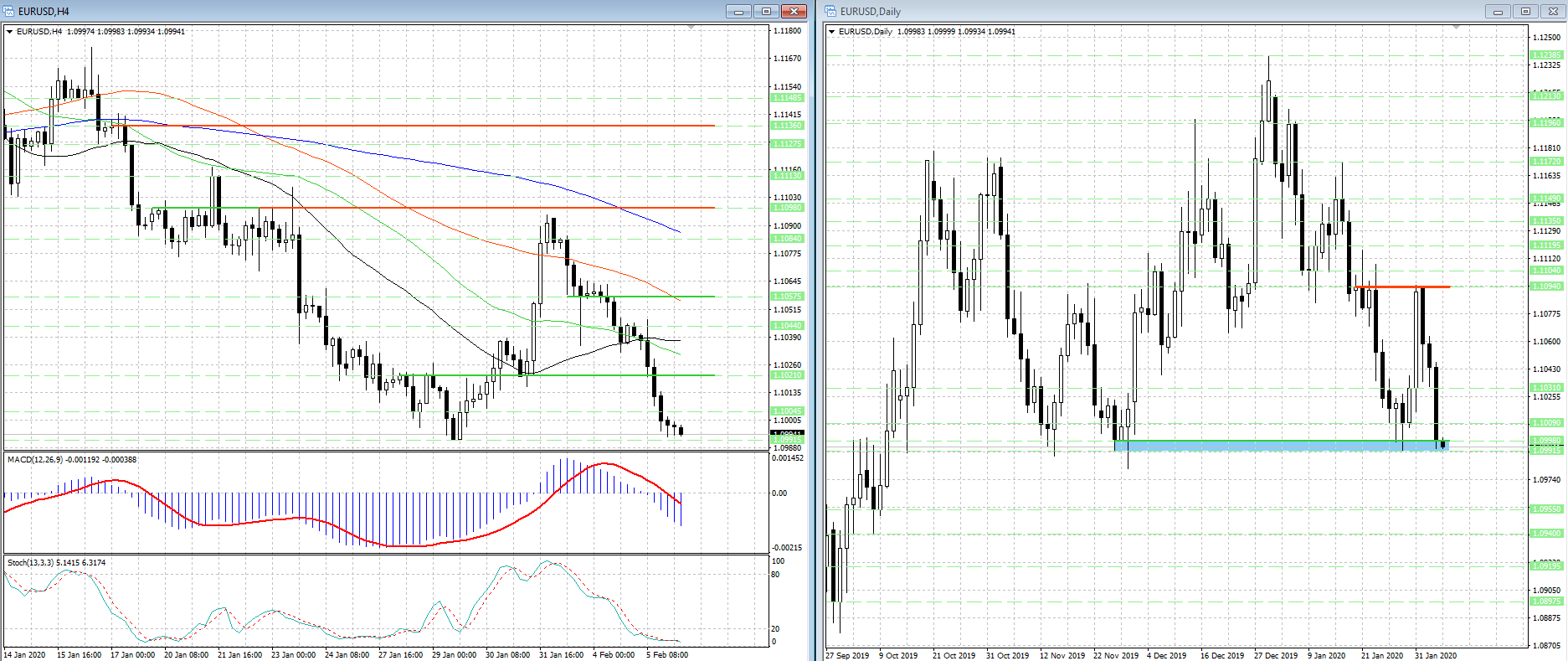Click the 1.10440 price tag on the H4 axis
The width and height of the screenshot is (1568, 661).
(x=787, y=325)
